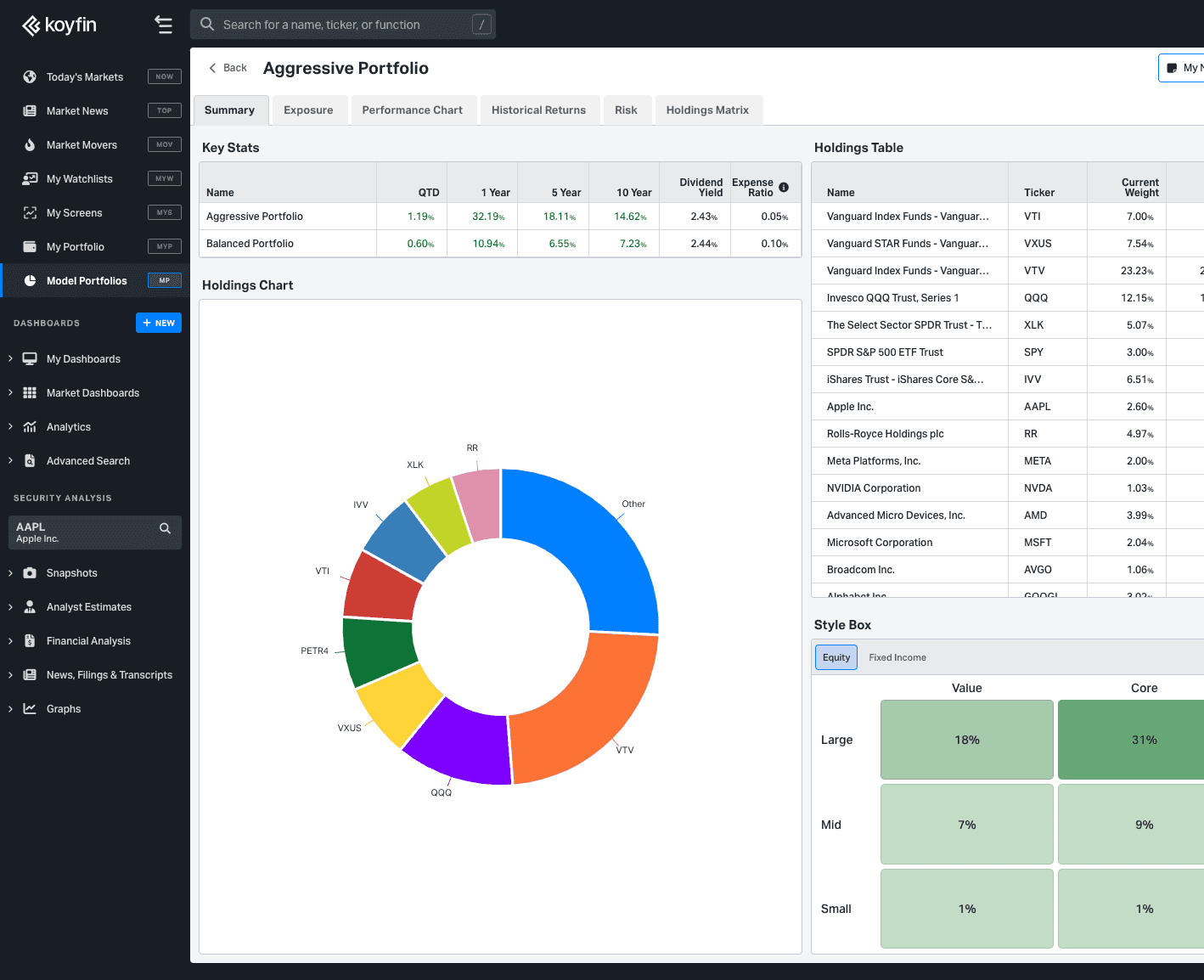Click the My button at top right
Image resolution: width=1204 pixels, height=980 pixels.
1182,68
